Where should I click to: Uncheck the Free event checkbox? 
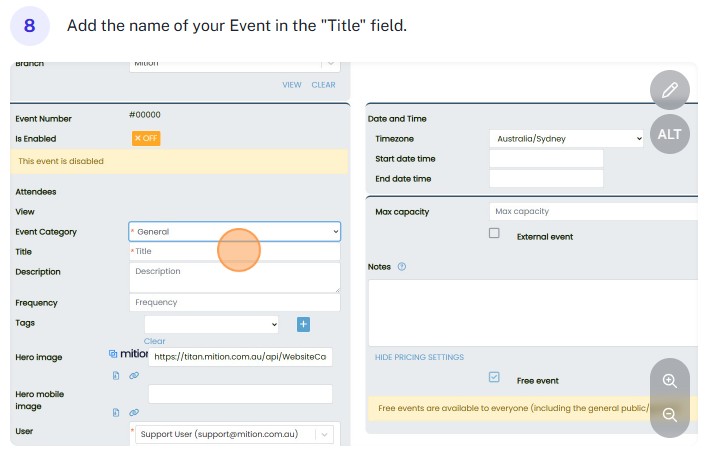(494, 377)
